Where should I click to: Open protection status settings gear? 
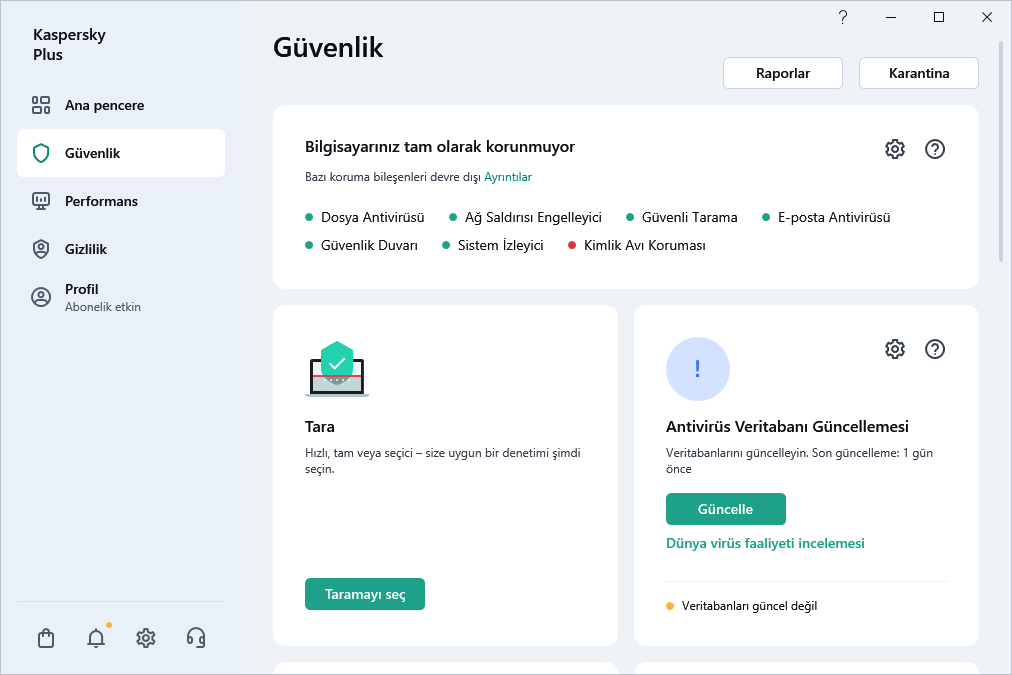coord(894,149)
